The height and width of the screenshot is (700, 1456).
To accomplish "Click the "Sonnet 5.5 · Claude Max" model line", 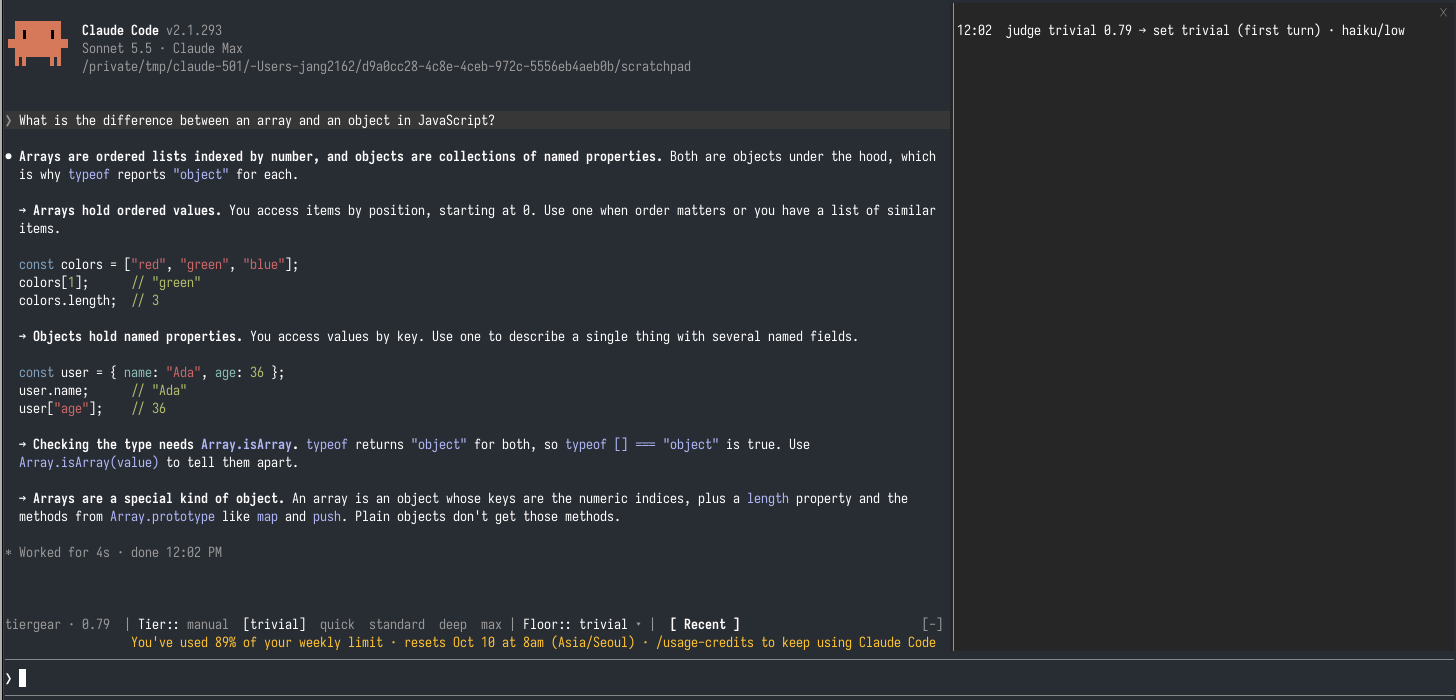I will (x=162, y=48).
